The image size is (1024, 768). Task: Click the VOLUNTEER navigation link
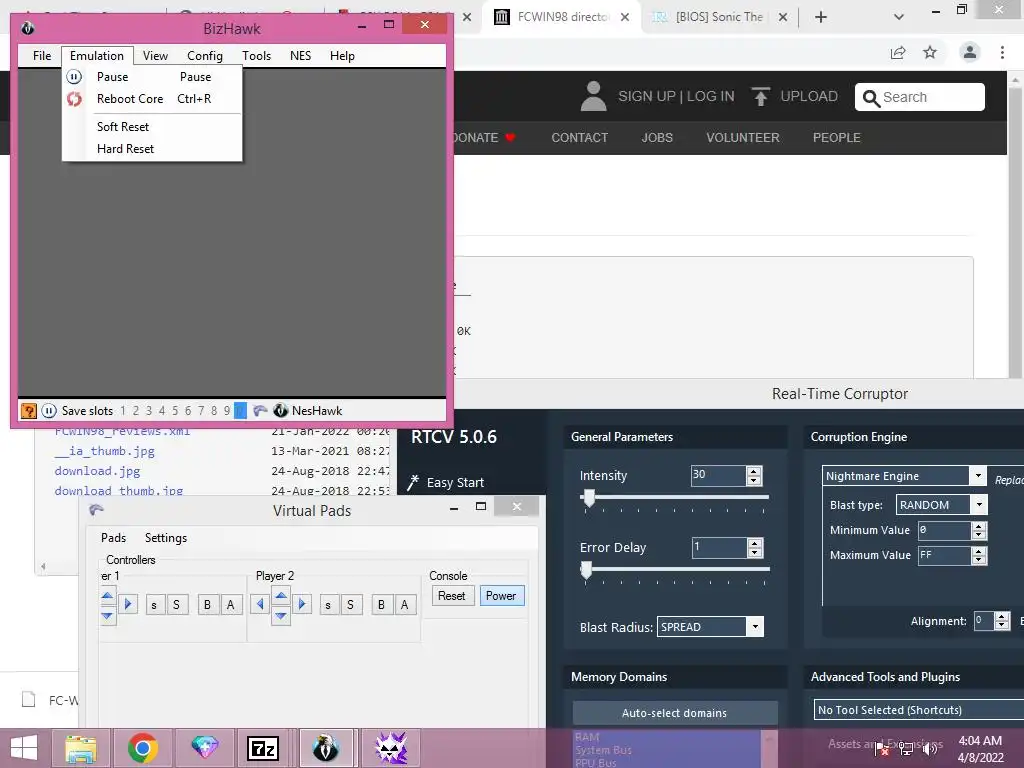(743, 138)
